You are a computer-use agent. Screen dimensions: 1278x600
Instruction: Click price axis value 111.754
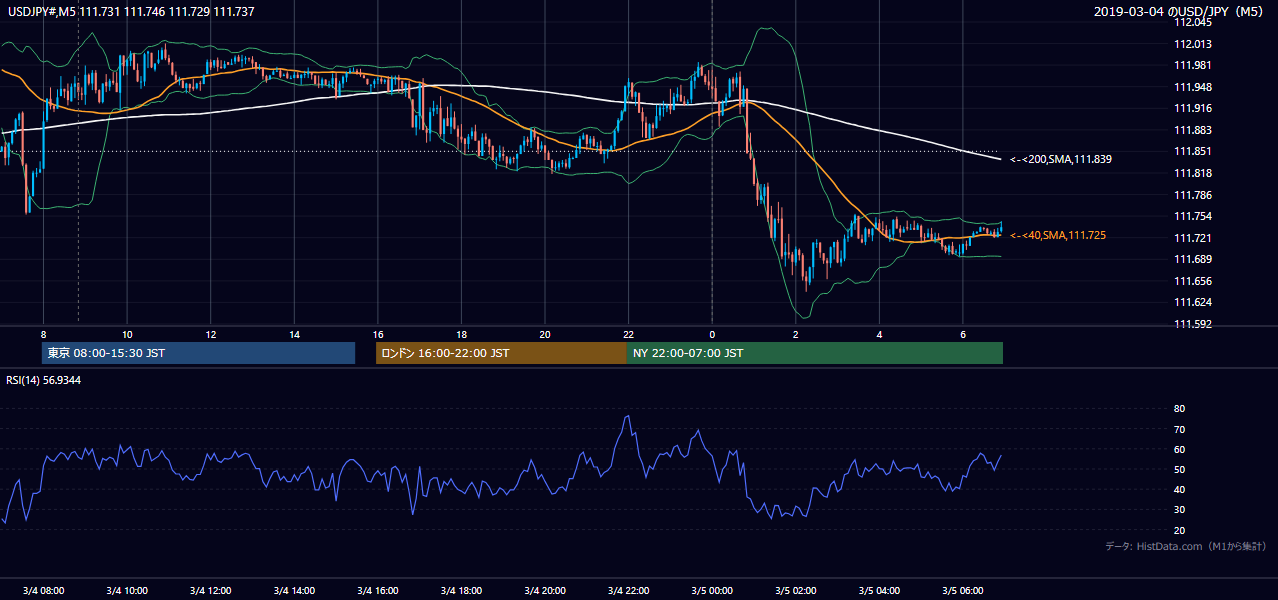tap(1194, 216)
